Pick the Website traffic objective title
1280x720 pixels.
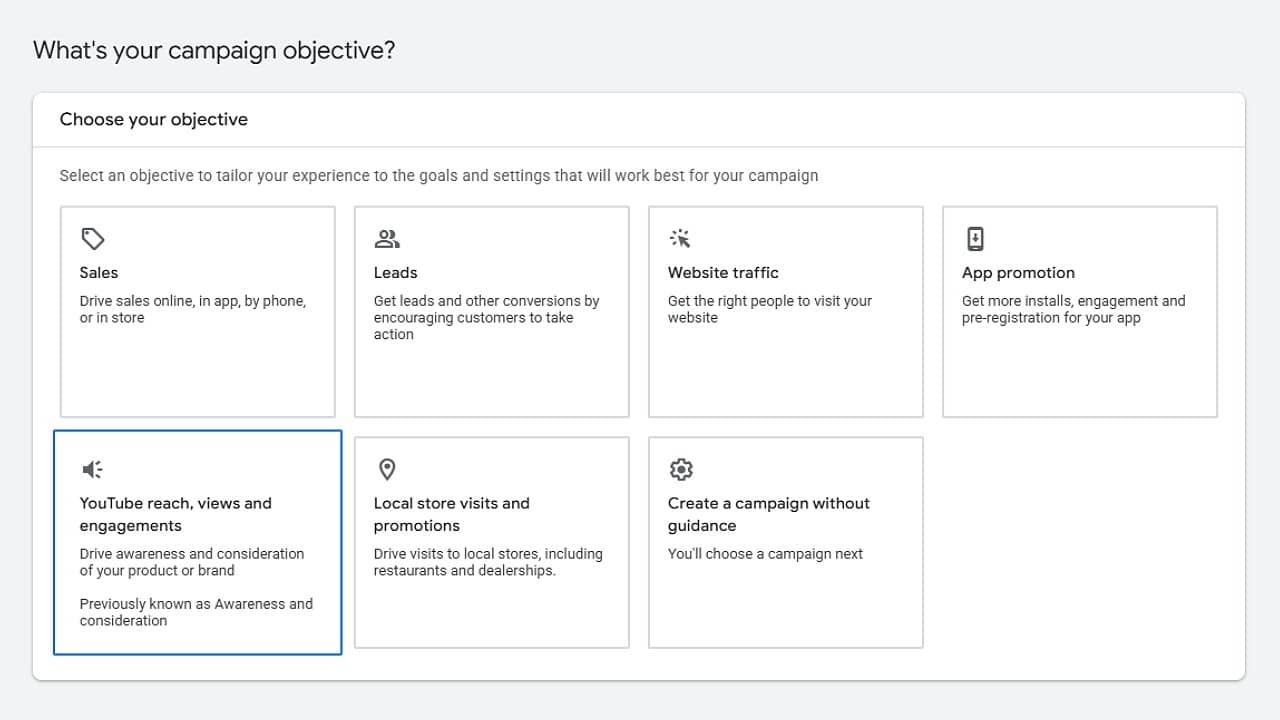pyautogui.click(x=723, y=273)
